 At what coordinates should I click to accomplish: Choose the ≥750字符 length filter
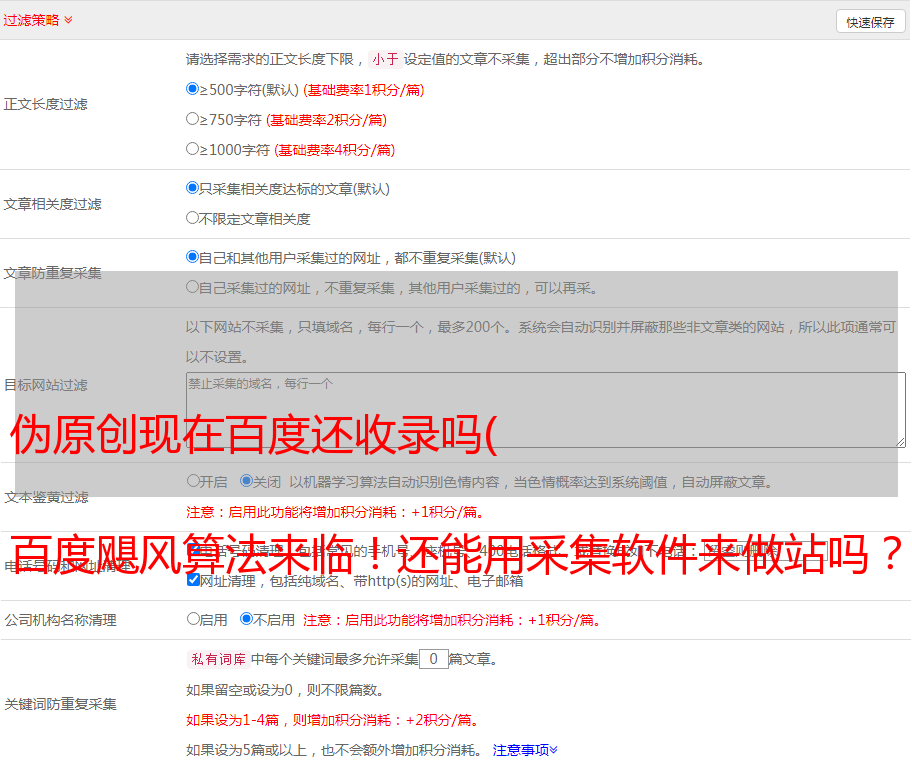193,119
